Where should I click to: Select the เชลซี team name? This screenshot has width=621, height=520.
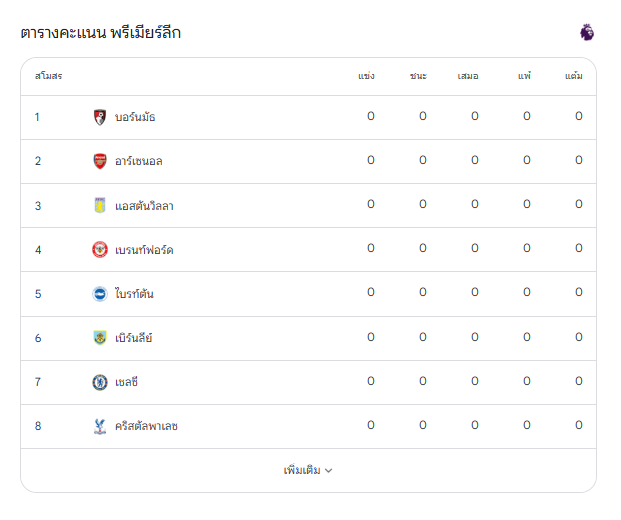pos(126,382)
